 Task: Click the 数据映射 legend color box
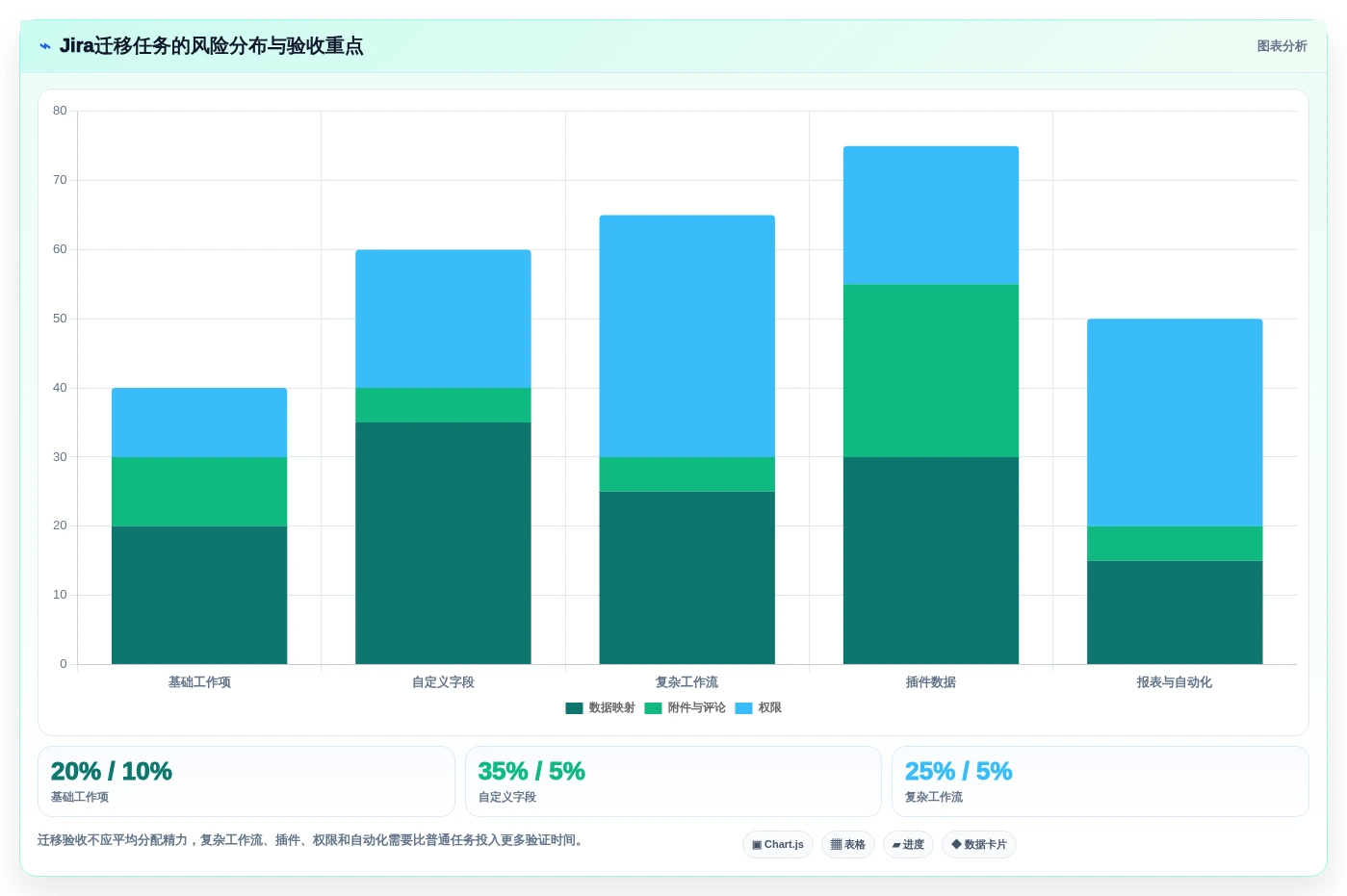click(x=574, y=708)
